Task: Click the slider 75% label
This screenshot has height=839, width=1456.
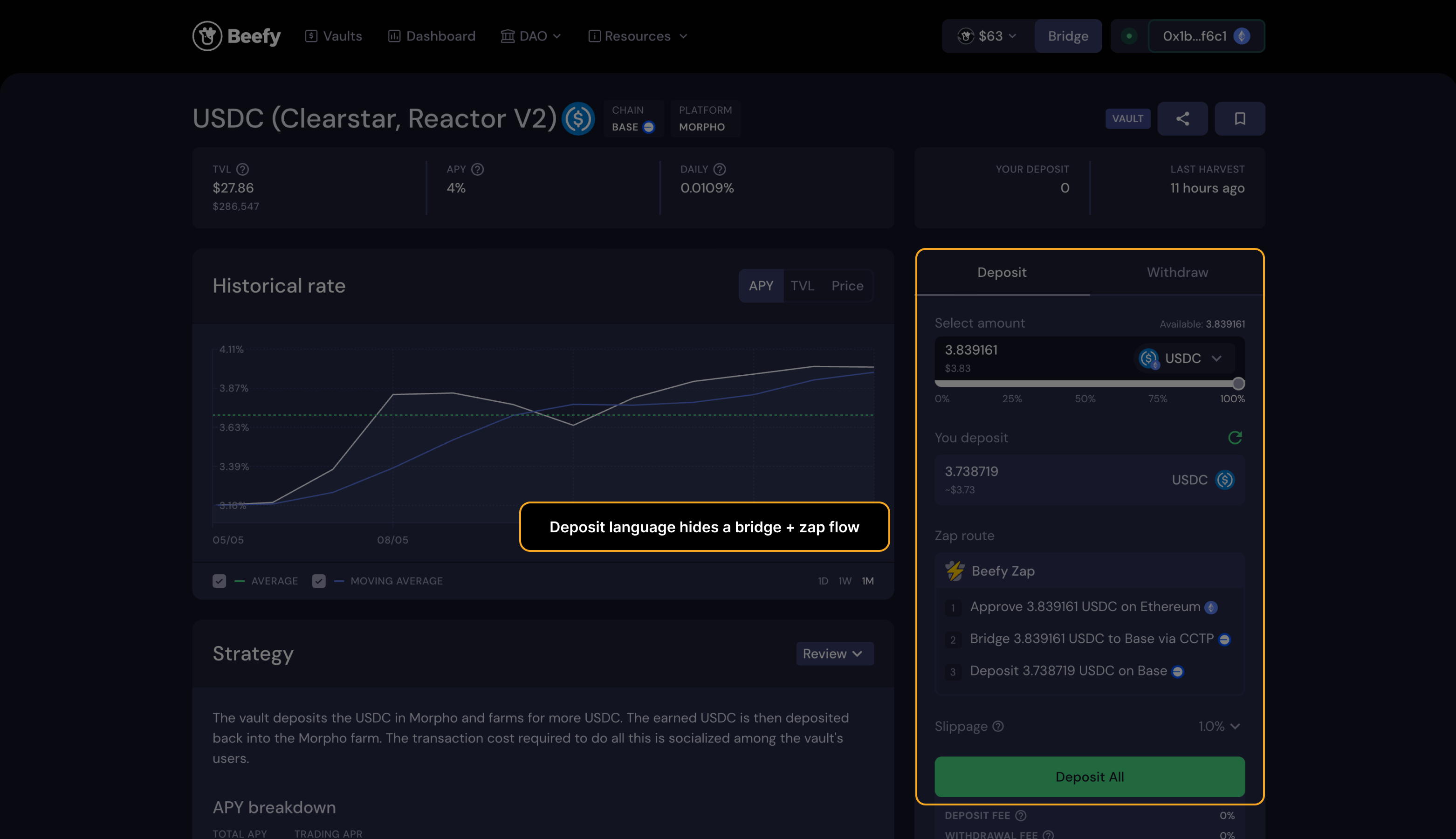Action: tap(1158, 399)
